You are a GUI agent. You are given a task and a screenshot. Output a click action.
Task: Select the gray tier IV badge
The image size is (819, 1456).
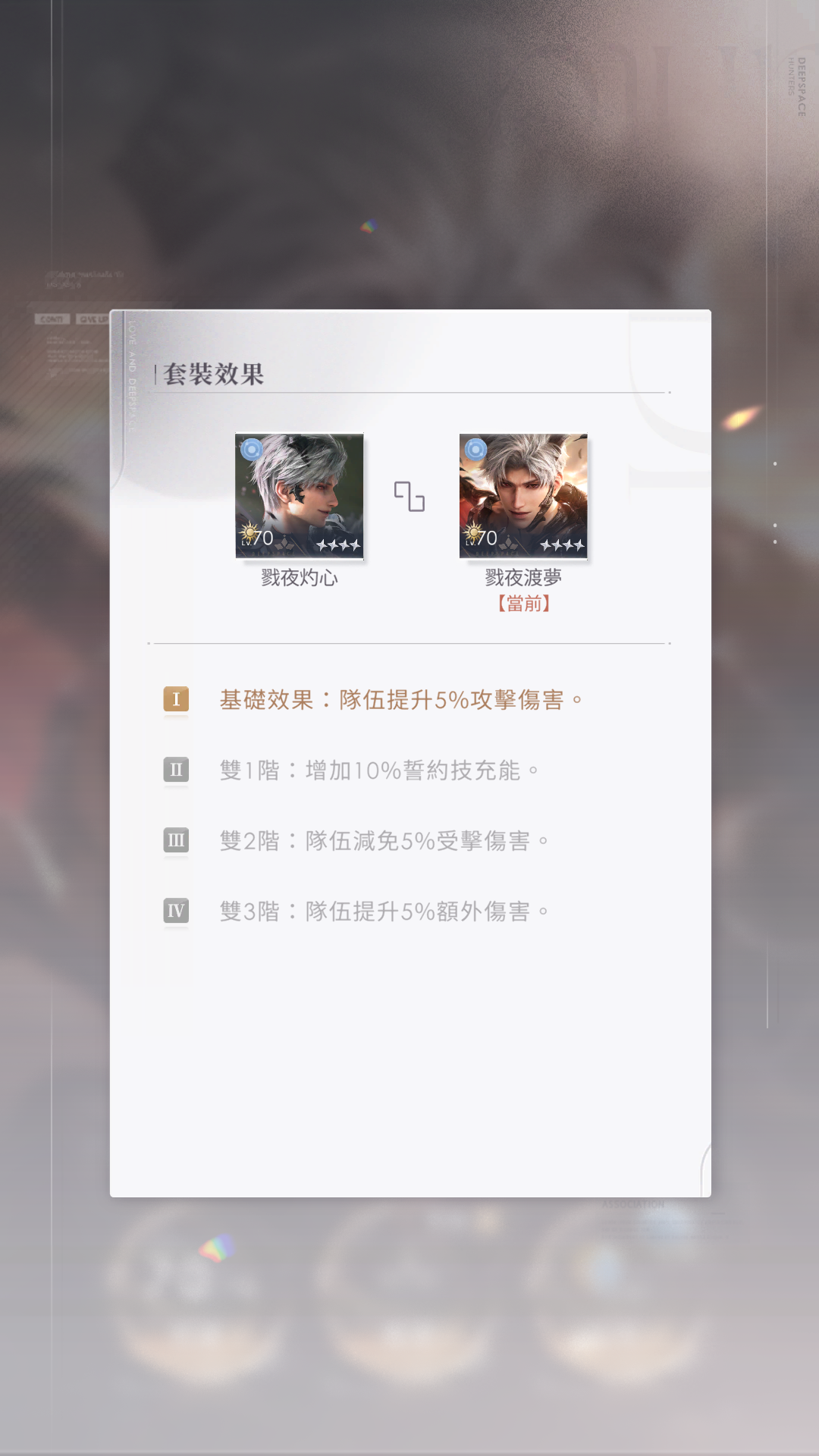coord(176,911)
